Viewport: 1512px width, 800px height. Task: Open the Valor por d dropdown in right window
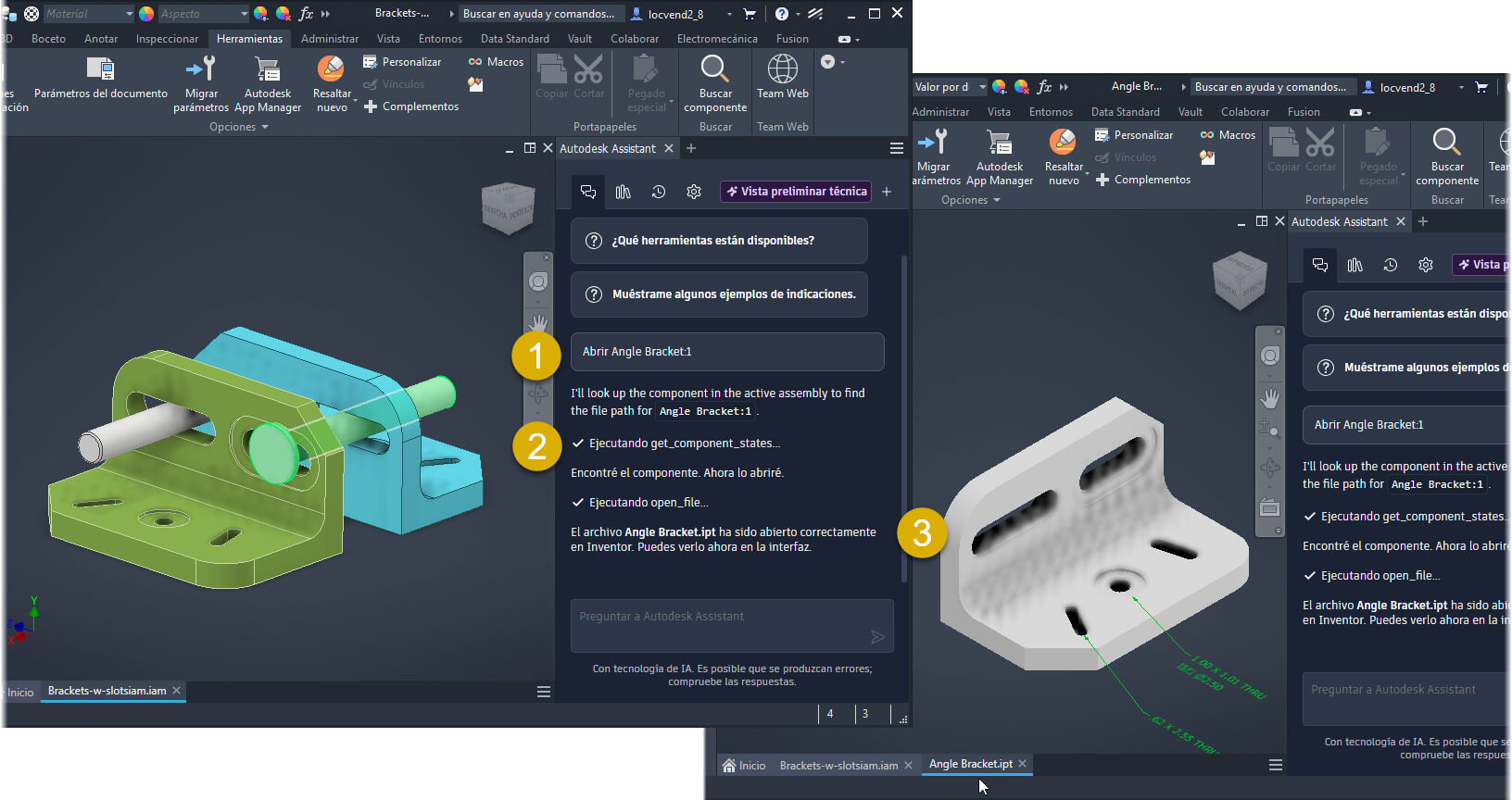coord(950,87)
